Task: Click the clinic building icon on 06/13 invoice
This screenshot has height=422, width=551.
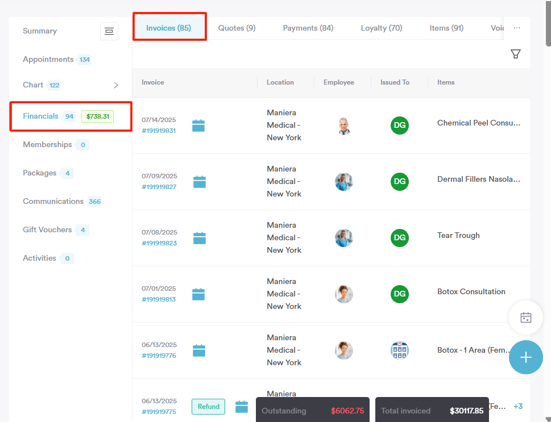Action: pos(400,350)
